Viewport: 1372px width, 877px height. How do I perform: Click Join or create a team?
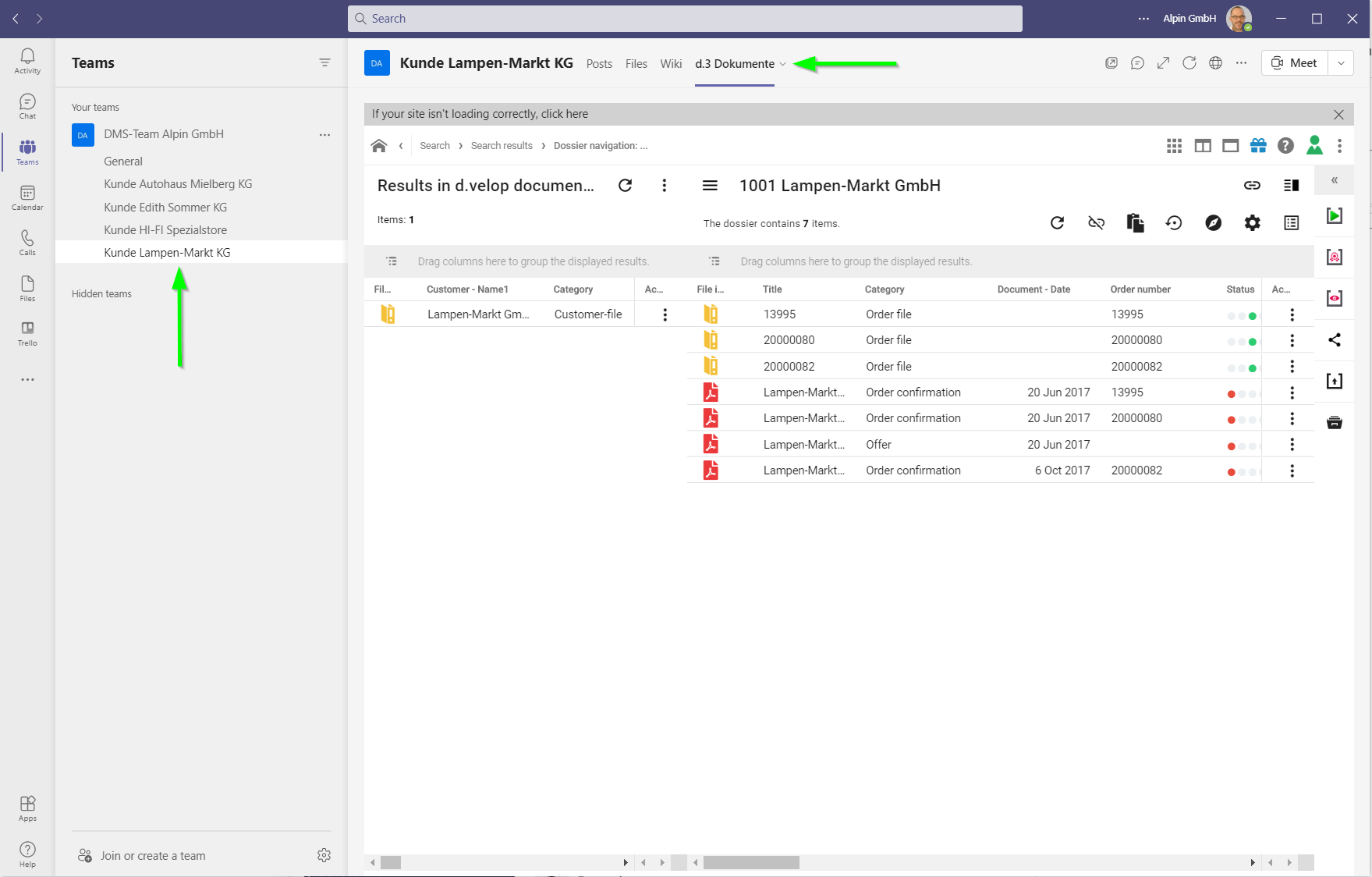pos(142,855)
